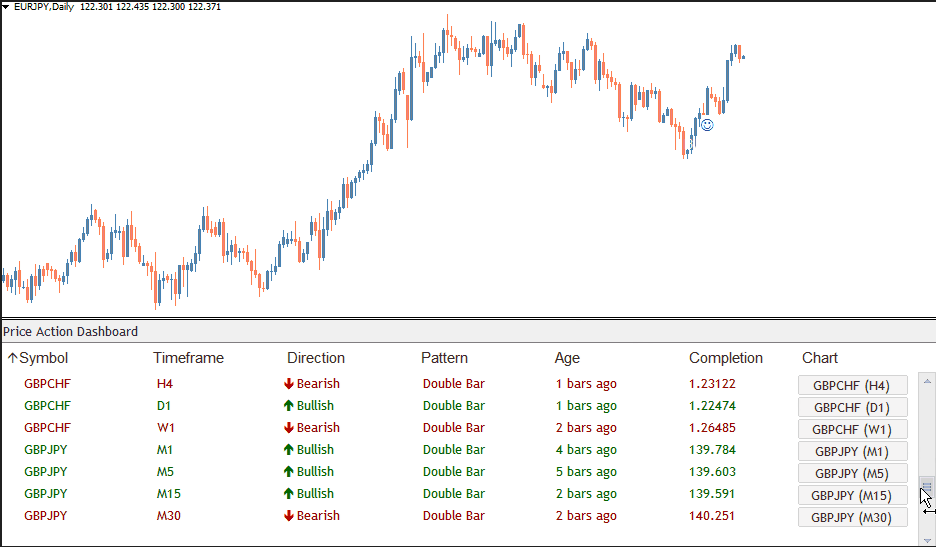Click the '5 bars ago' age cell

click(x=586, y=472)
